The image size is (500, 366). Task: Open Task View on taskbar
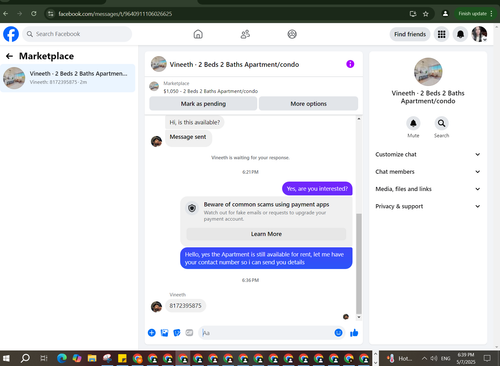click(44, 358)
